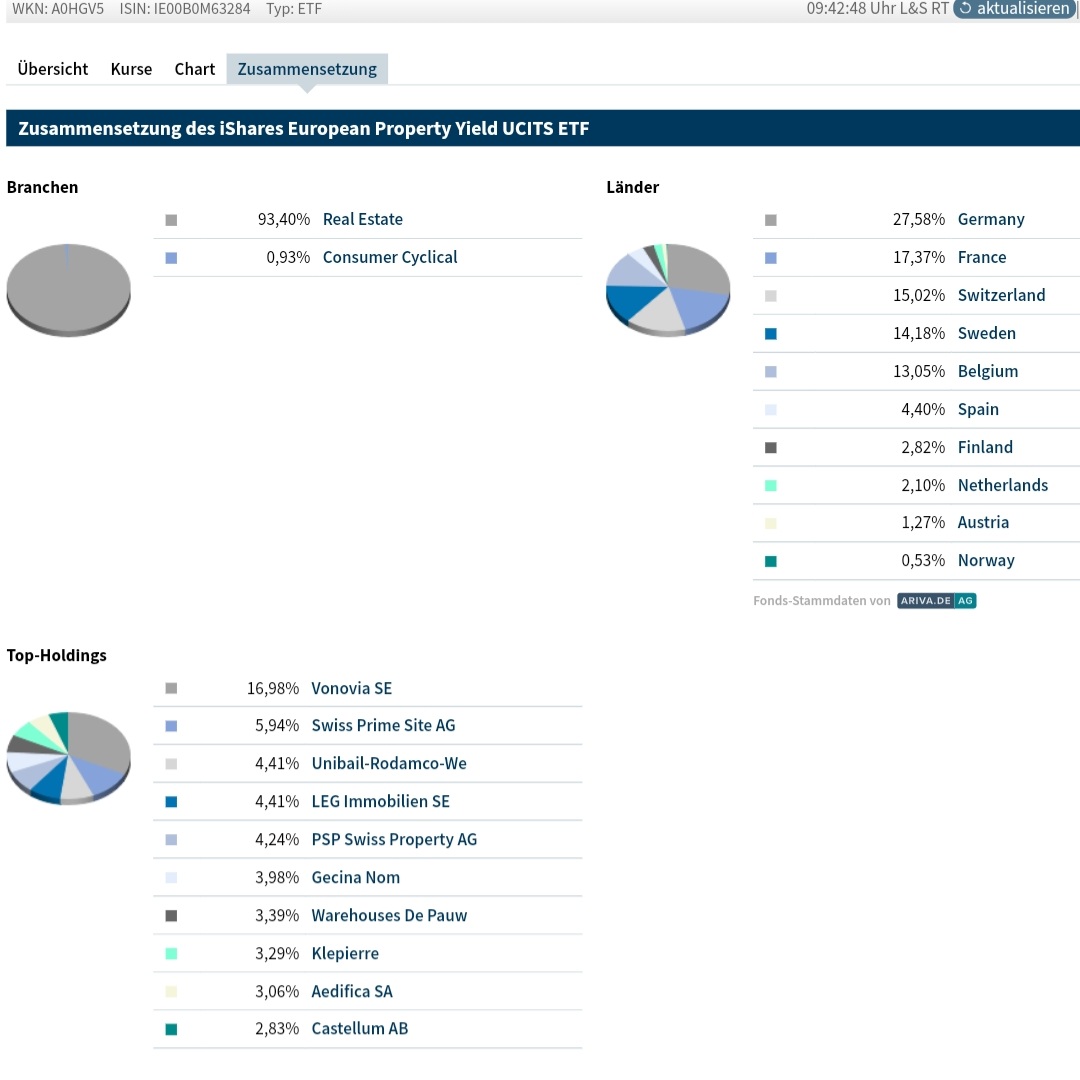Click the 16,98% Vonovia percentage

tap(273, 688)
